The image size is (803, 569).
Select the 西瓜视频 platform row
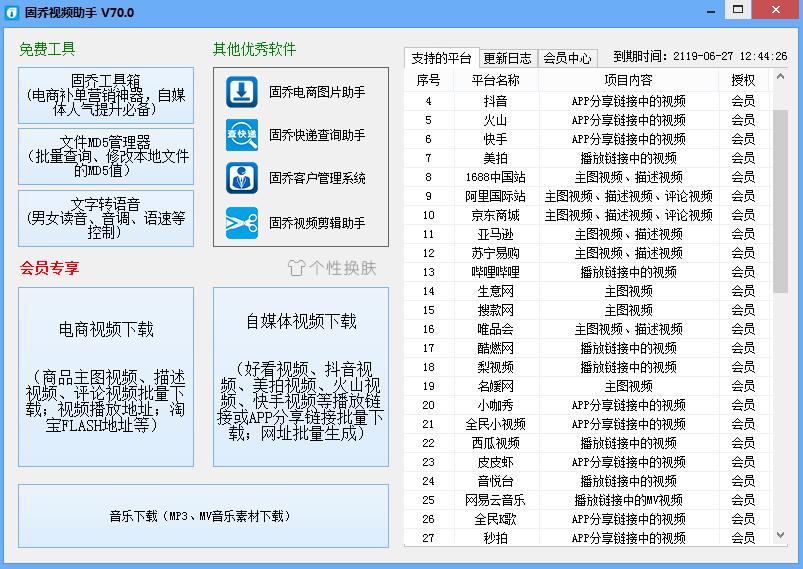pos(587,443)
